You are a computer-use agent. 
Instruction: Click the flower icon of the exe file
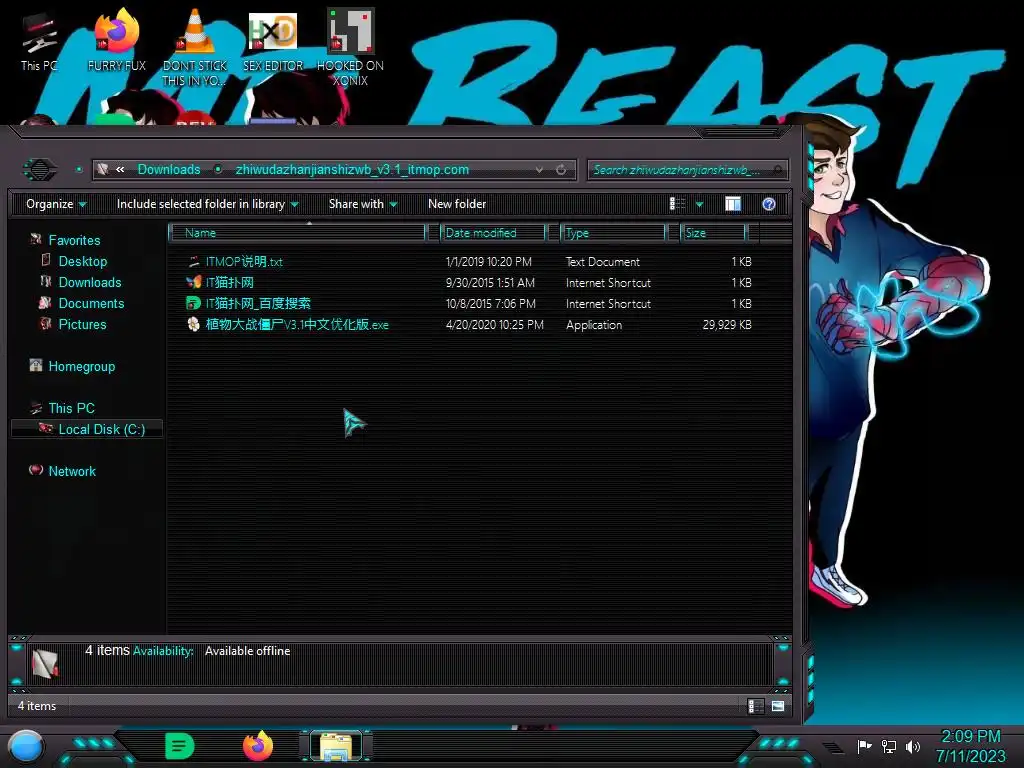193,324
